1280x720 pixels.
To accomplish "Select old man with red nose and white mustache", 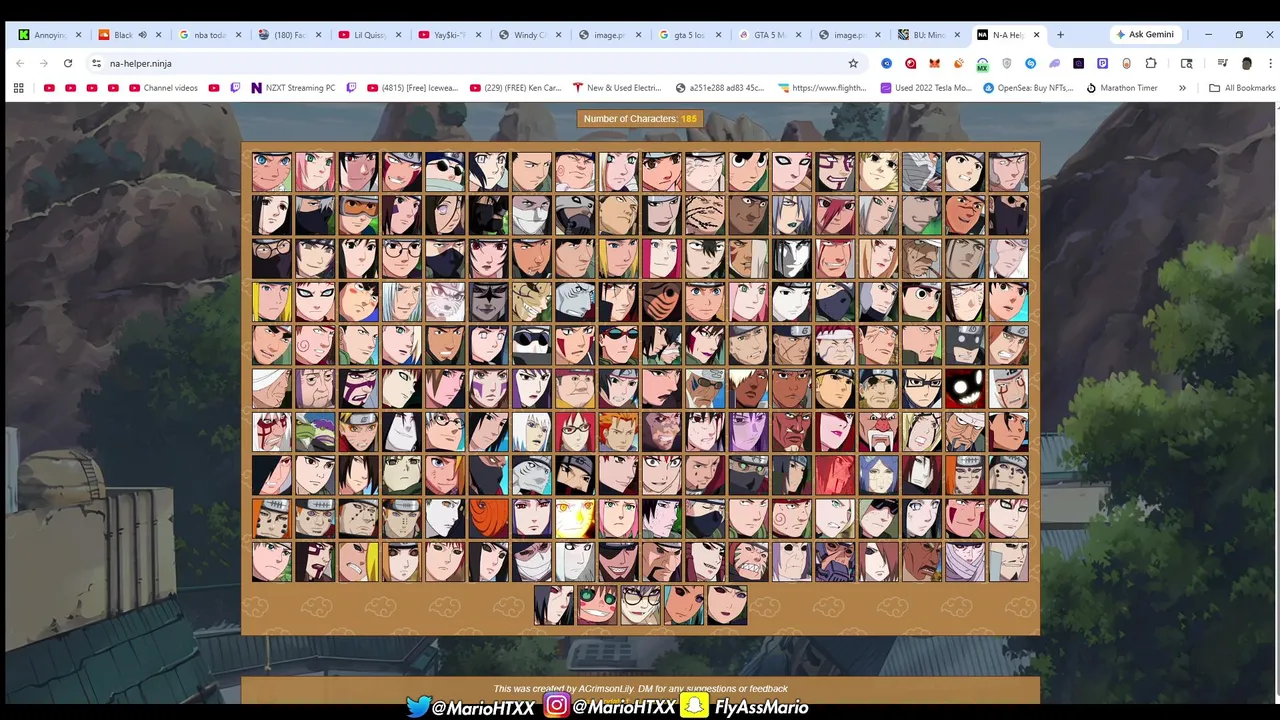I will (x=878, y=432).
